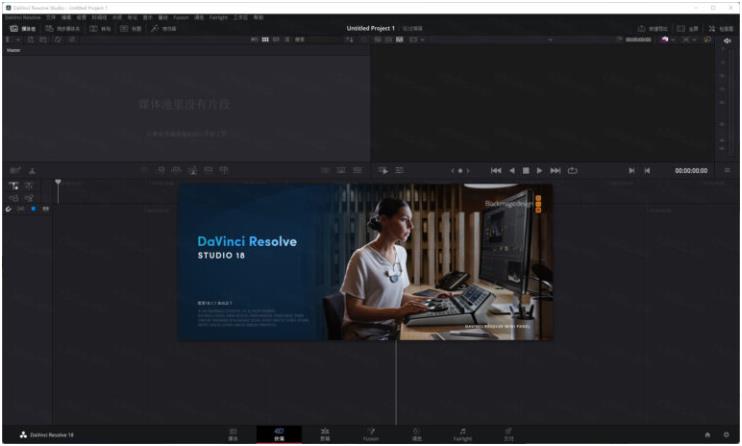Open the Deliver page tab
Screen dimensions: 742x446
tap(508, 435)
